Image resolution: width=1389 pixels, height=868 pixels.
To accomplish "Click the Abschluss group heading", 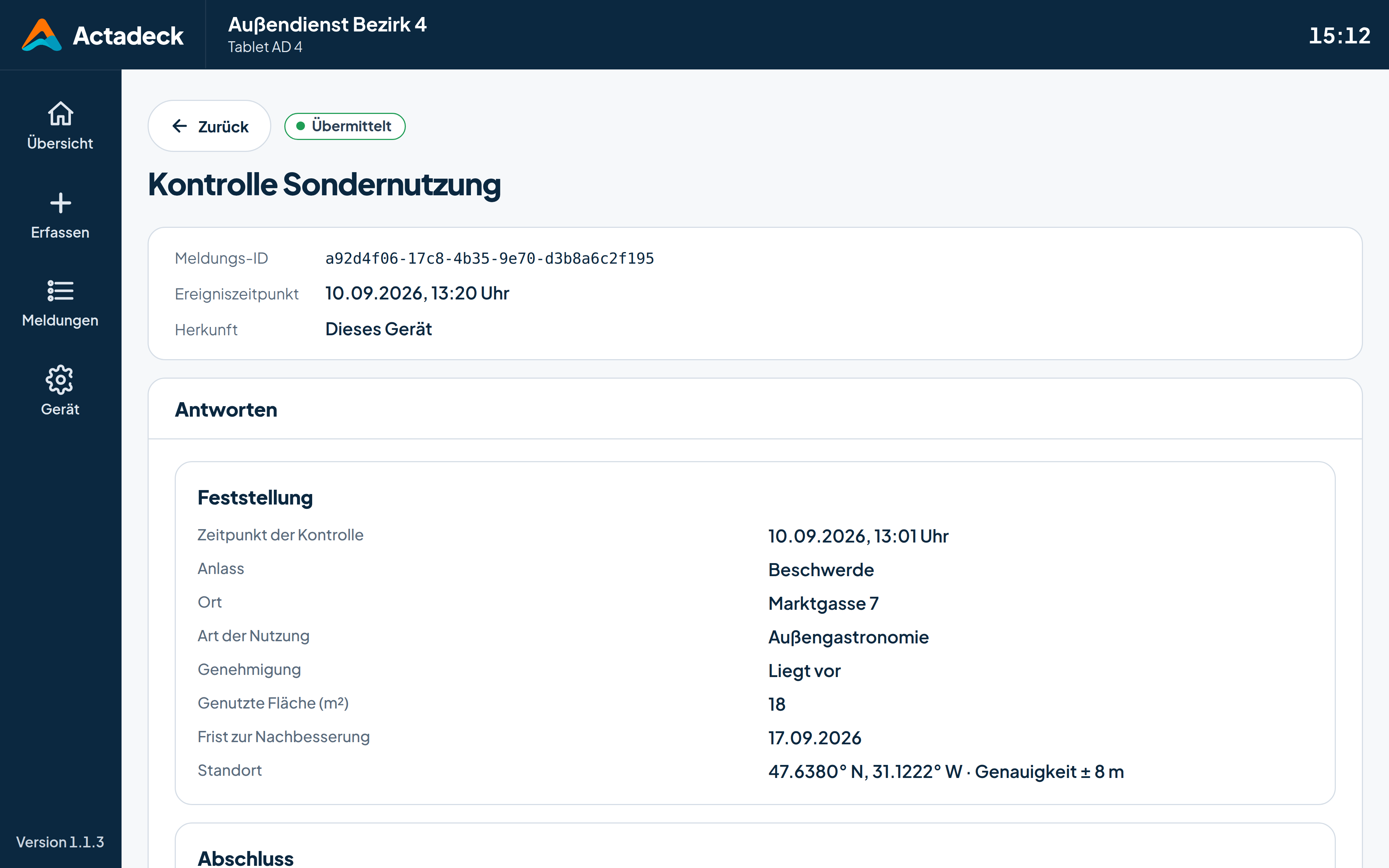I will 245,858.
